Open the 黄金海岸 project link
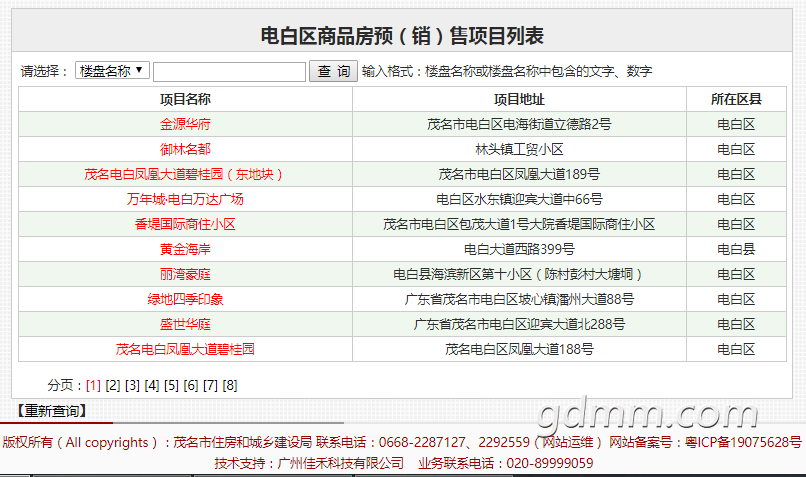The image size is (806, 477). 185,250
